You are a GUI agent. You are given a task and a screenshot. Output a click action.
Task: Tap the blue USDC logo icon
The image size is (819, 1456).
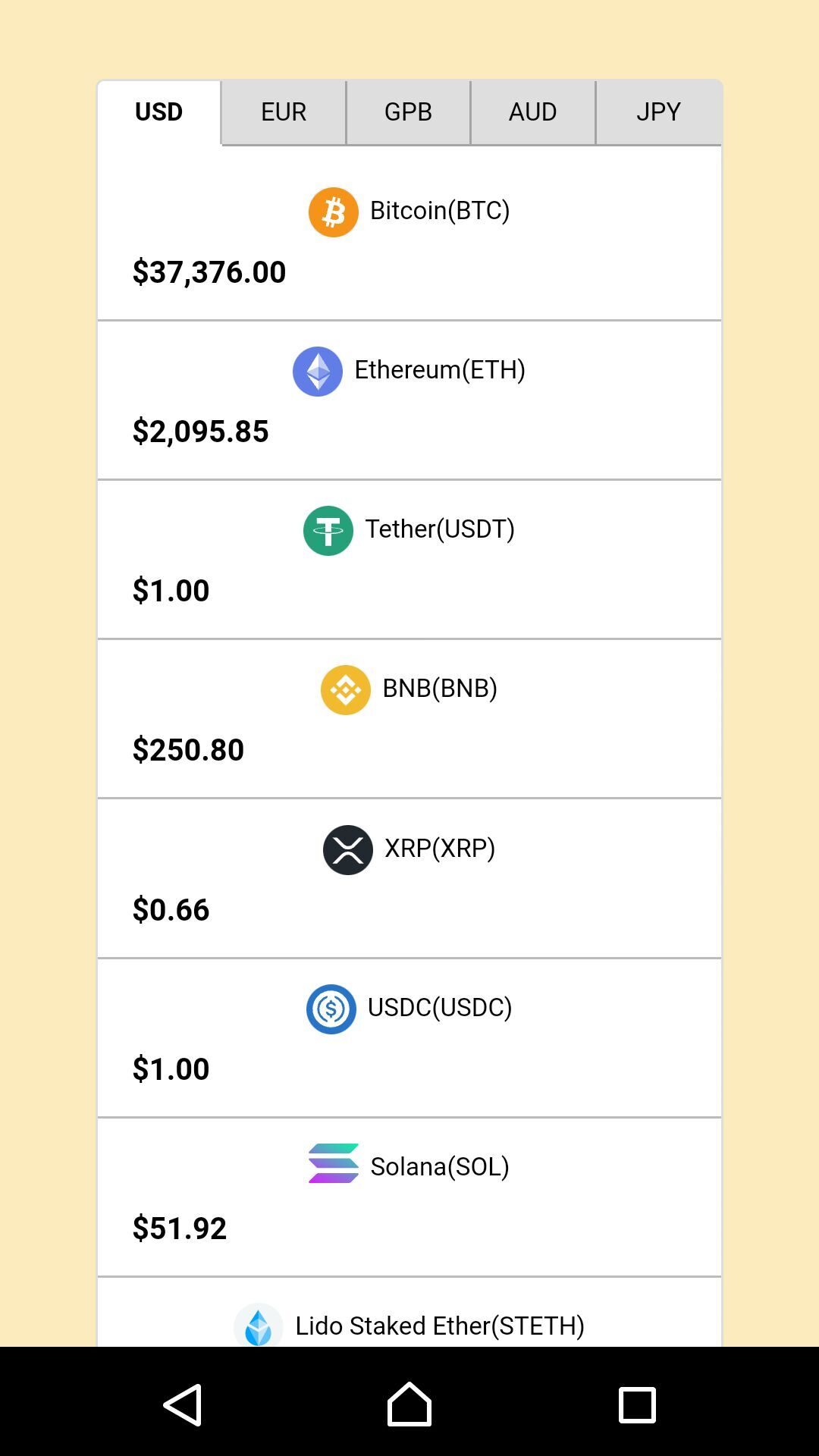[331, 1009]
